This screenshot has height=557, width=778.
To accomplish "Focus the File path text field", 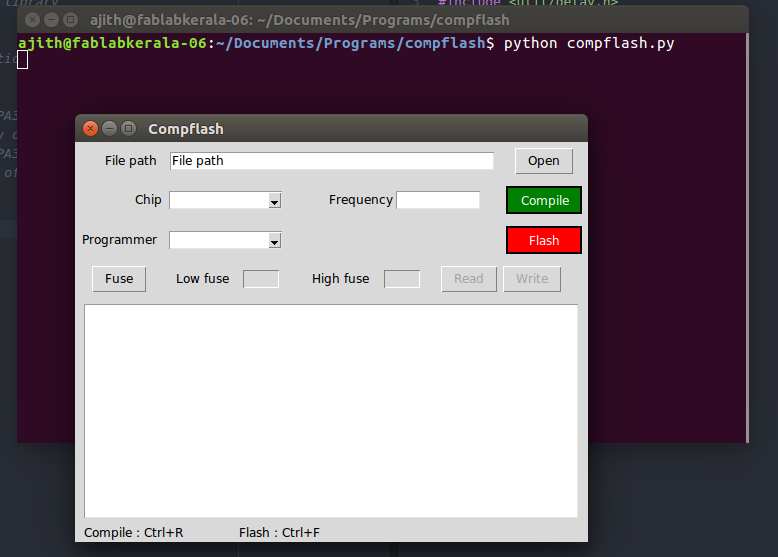I will click(x=331, y=161).
